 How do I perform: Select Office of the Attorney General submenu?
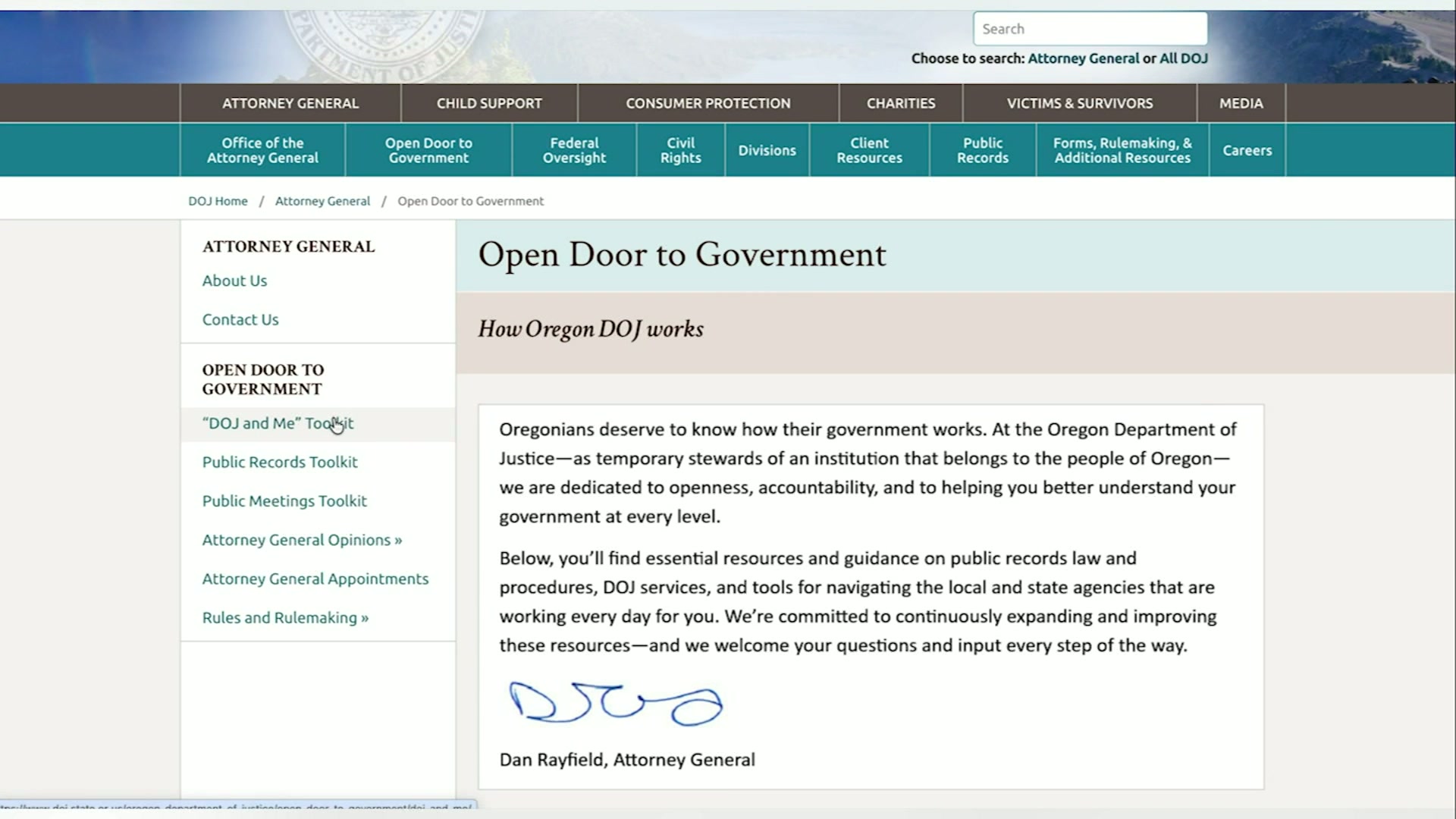click(262, 150)
